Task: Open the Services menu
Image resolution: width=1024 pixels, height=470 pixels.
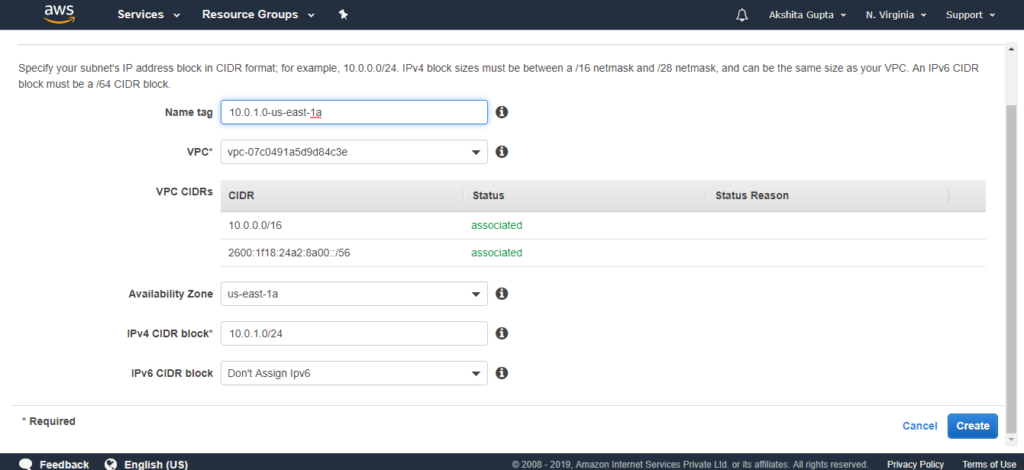Action: pos(148,14)
